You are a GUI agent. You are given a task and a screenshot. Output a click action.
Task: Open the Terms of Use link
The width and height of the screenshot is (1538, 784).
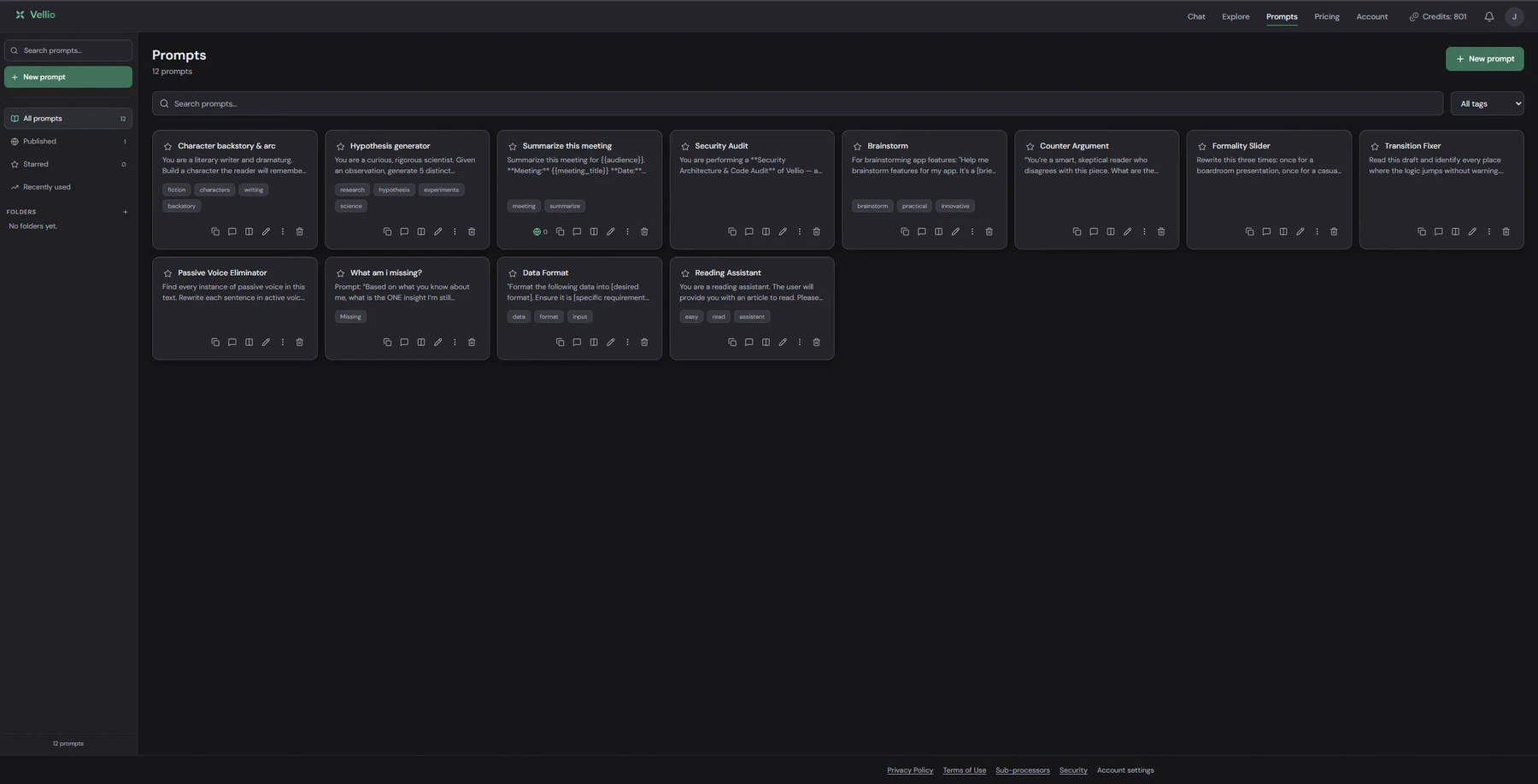[x=965, y=770]
